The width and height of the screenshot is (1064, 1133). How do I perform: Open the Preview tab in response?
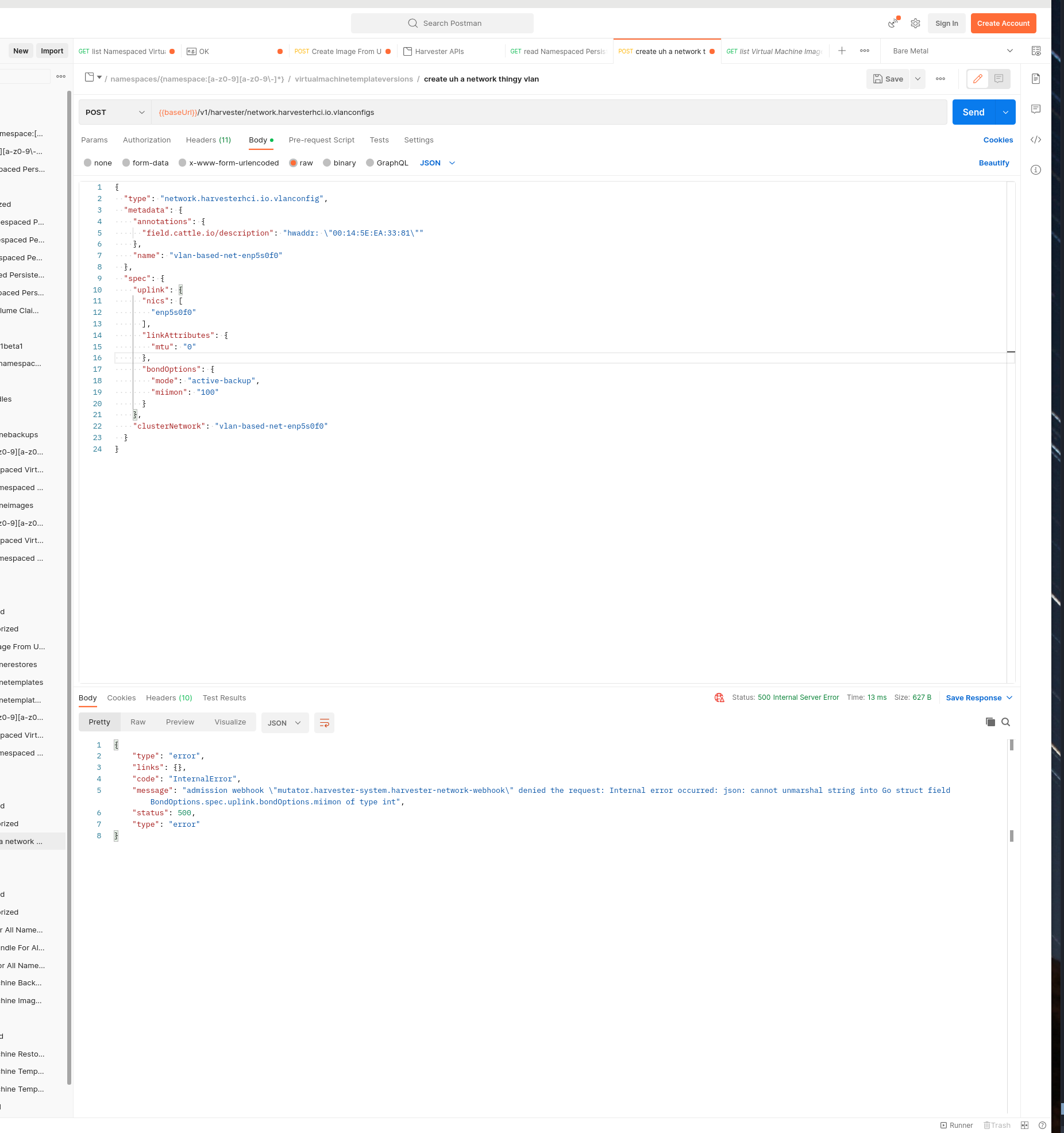[180, 722]
